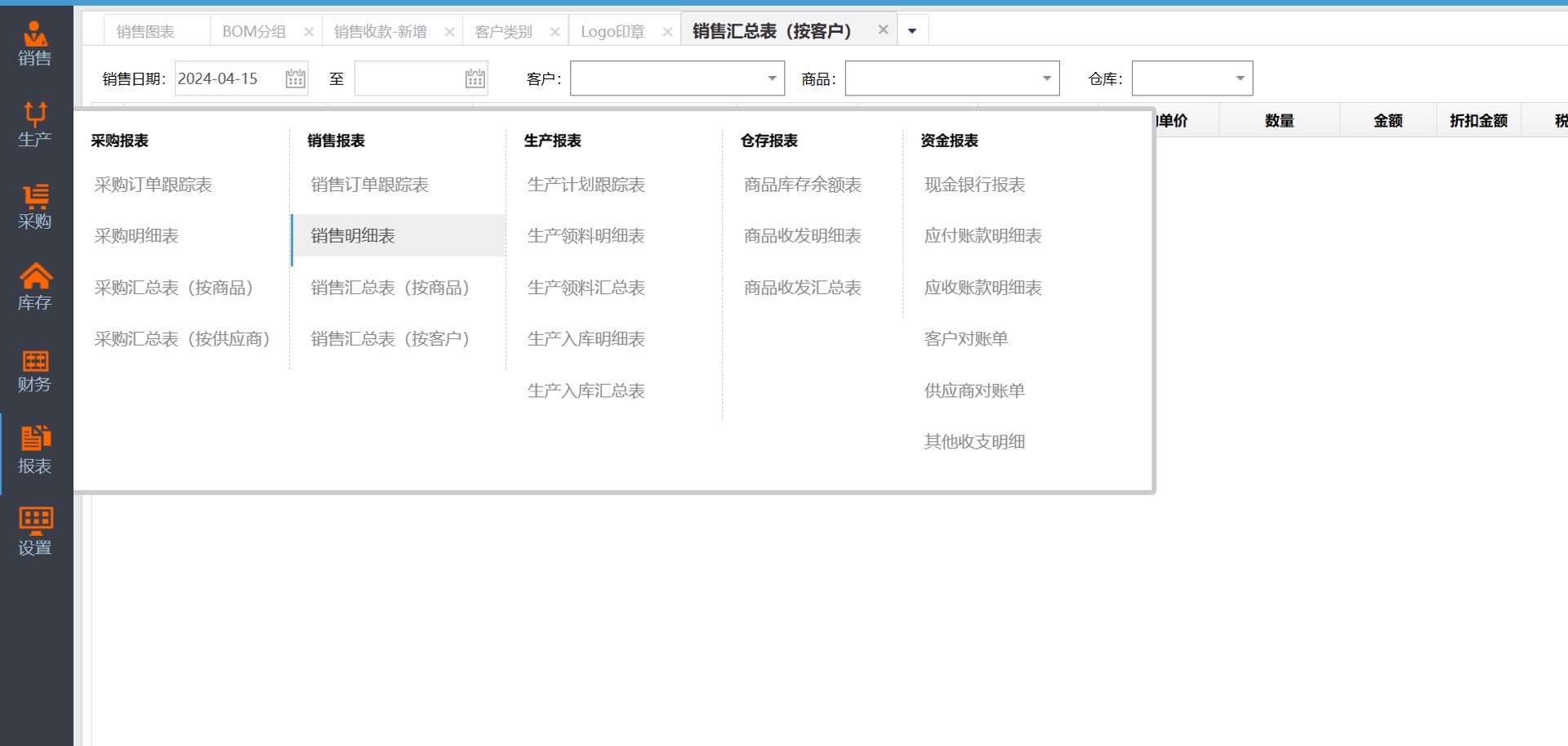
Task: Open 商品库存余额表 report link
Action: coord(802,185)
